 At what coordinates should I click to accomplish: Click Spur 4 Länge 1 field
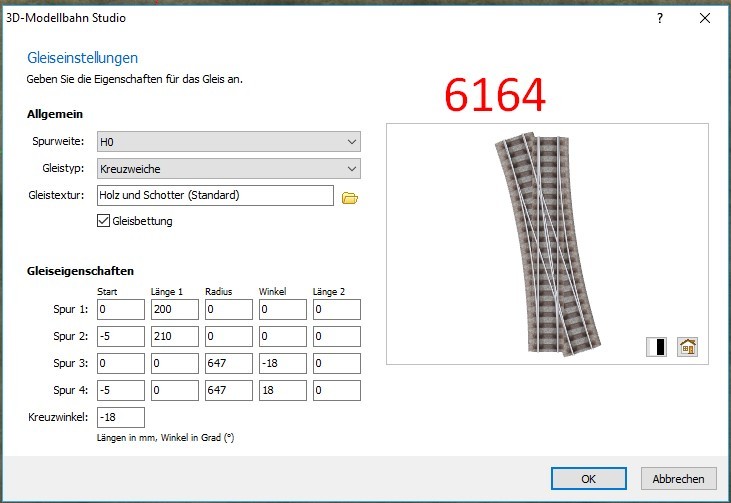175,391
